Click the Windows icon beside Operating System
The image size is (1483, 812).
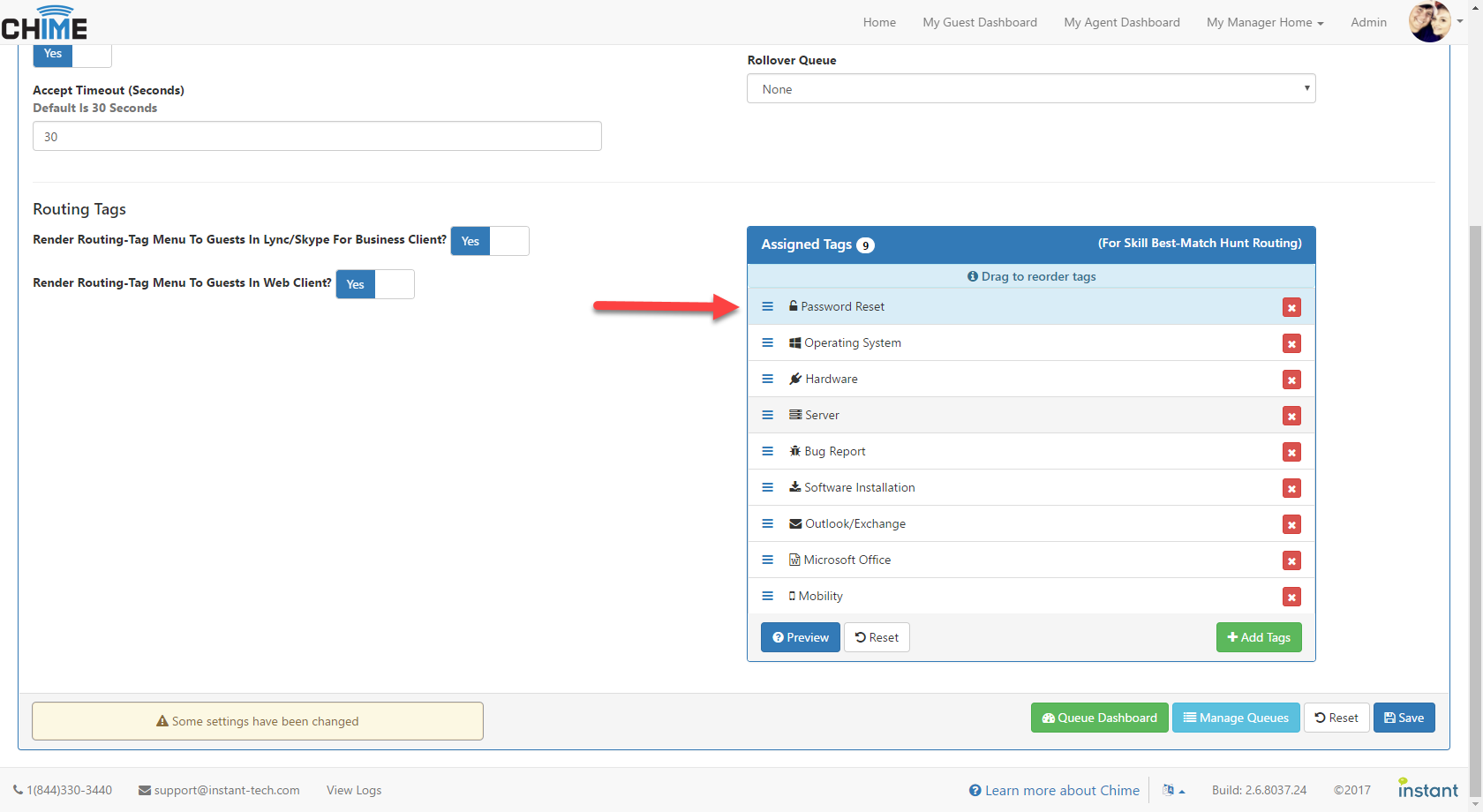[x=794, y=342]
